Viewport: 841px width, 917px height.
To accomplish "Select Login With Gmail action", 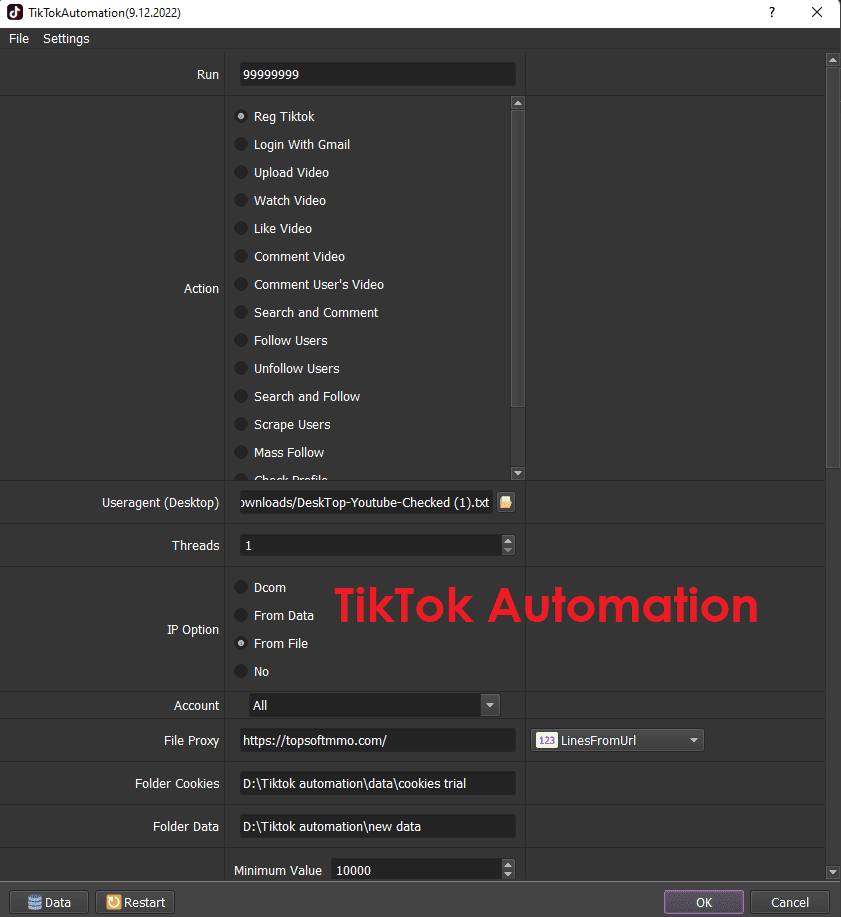I will tap(292, 144).
